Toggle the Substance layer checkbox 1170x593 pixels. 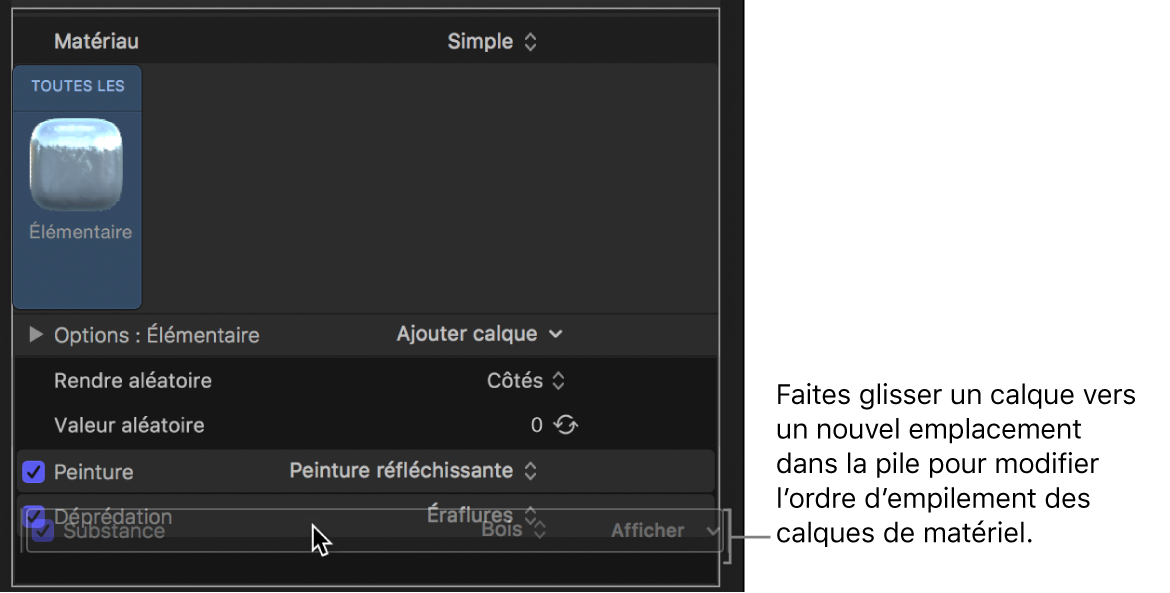(44, 531)
